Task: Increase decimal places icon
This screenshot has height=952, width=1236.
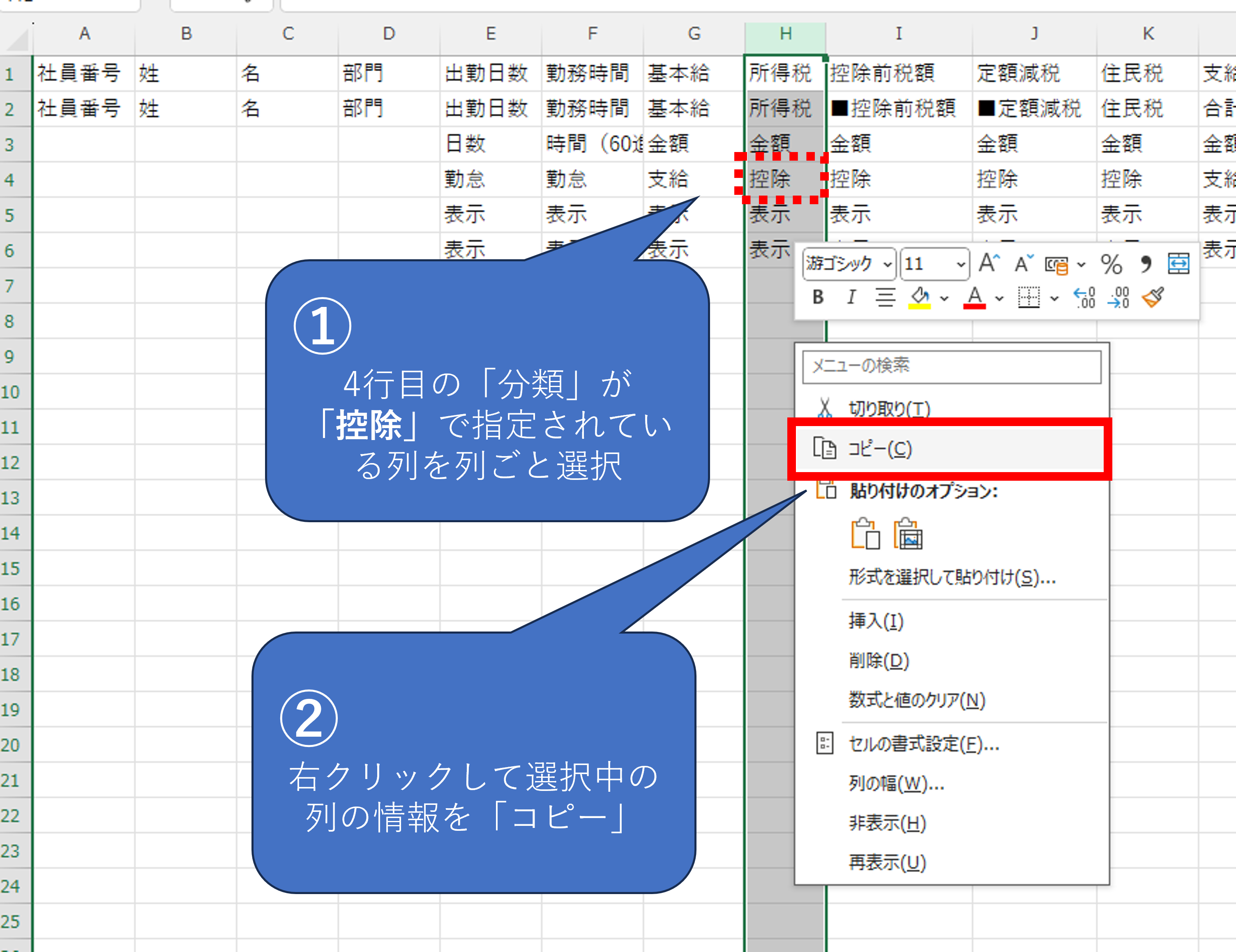Action: (1084, 297)
